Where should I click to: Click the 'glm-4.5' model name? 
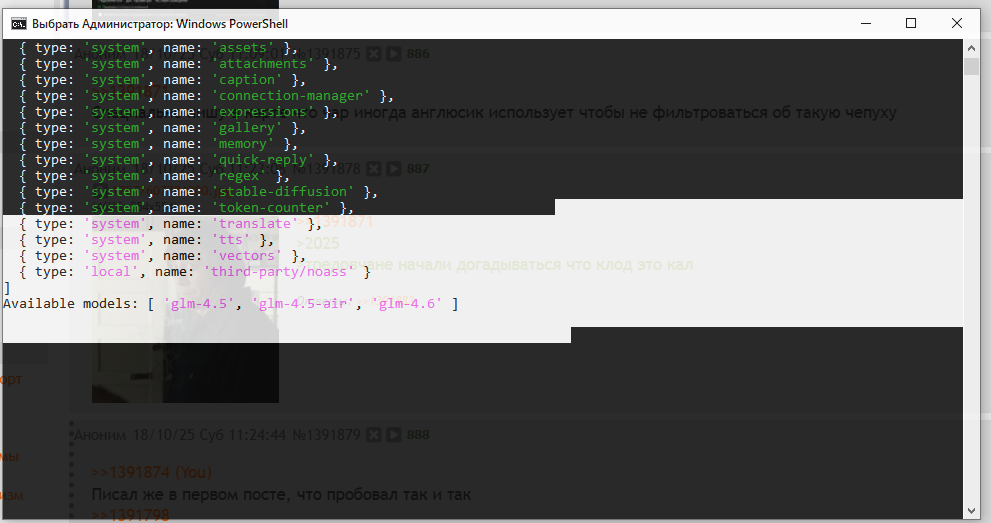click(x=198, y=304)
